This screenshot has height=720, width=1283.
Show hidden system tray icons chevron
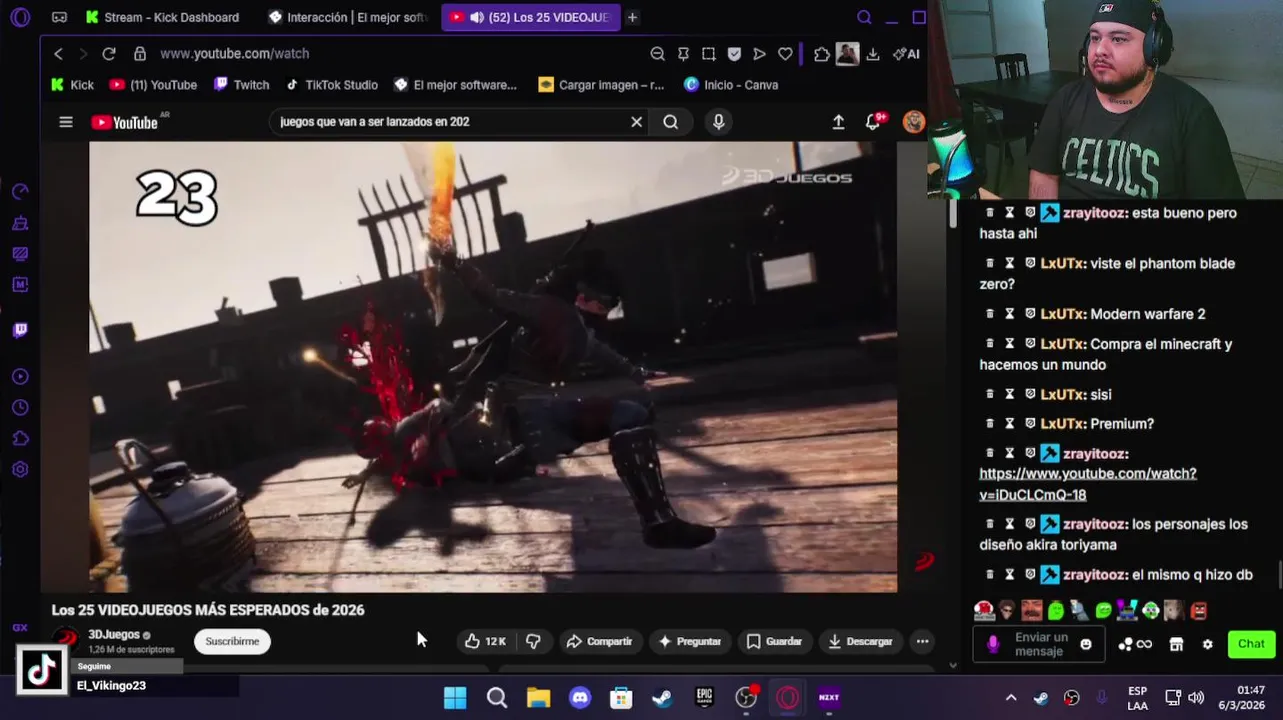(1011, 698)
